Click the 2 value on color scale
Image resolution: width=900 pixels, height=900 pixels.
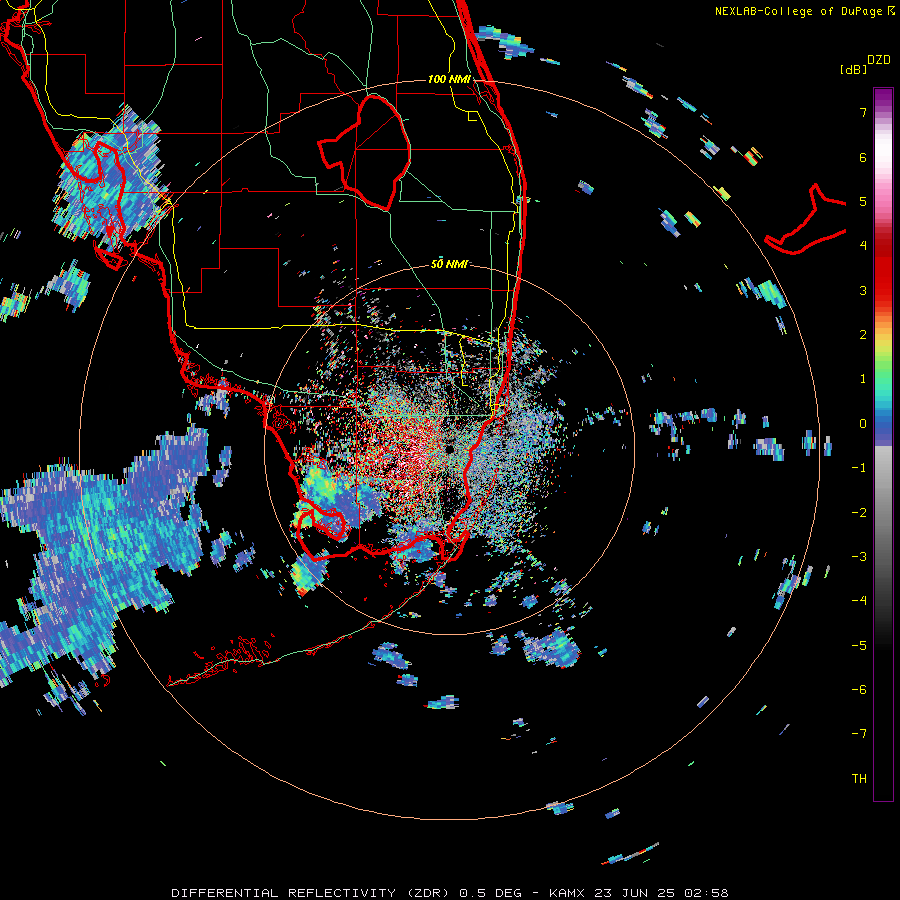(x=863, y=335)
